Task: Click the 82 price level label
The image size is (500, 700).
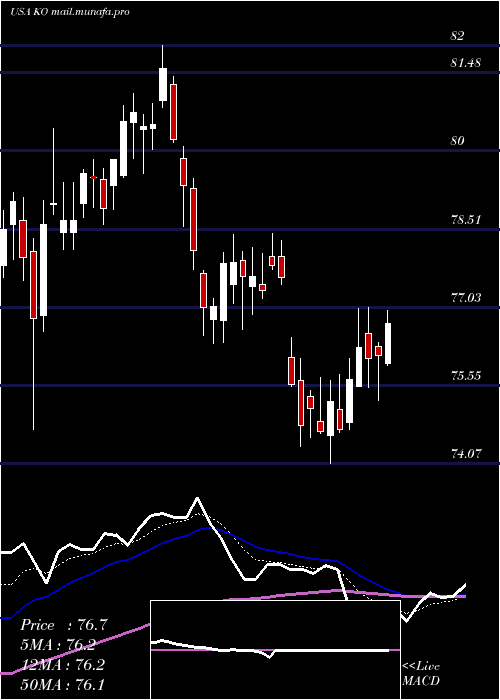Action: pyautogui.click(x=457, y=36)
